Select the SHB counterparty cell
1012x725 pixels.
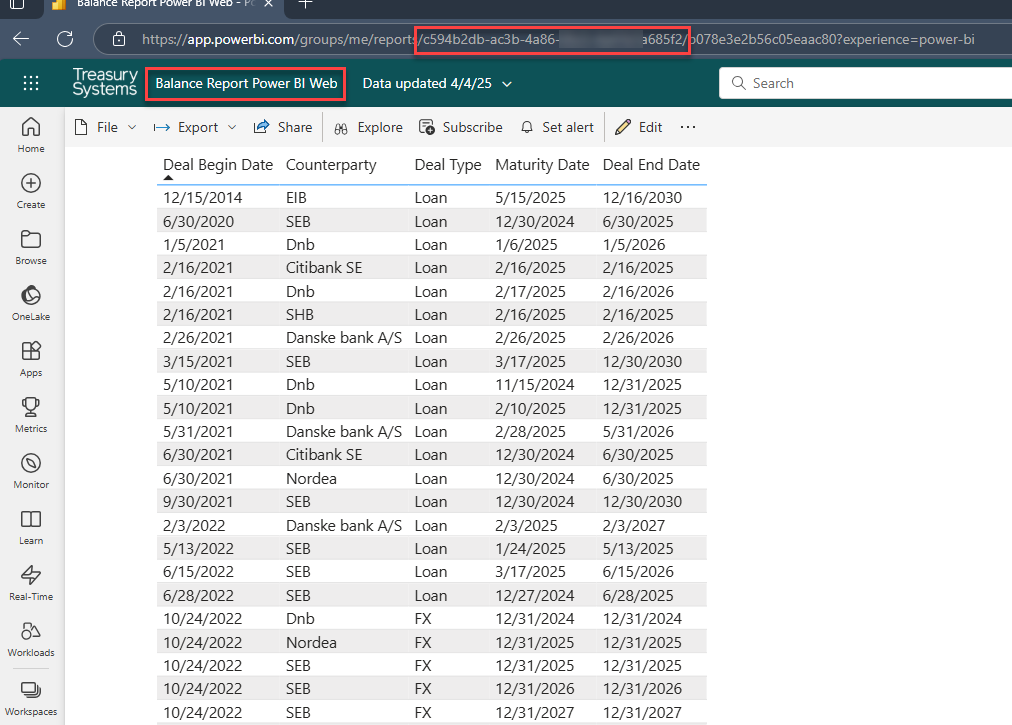(x=300, y=314)
